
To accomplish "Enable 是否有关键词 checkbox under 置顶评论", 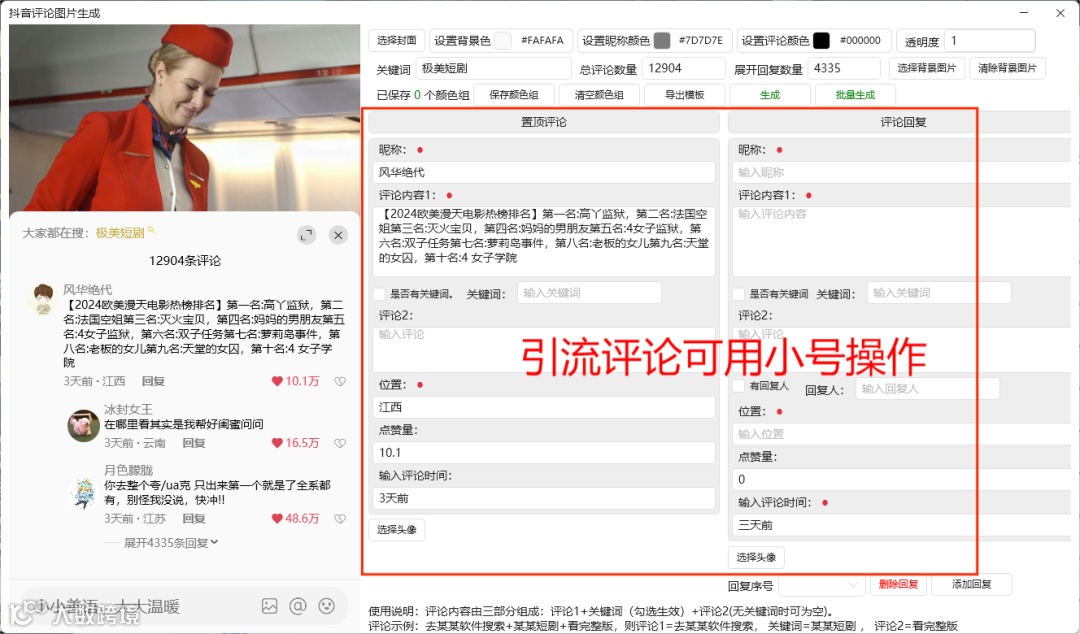I will tap(379, 294).
